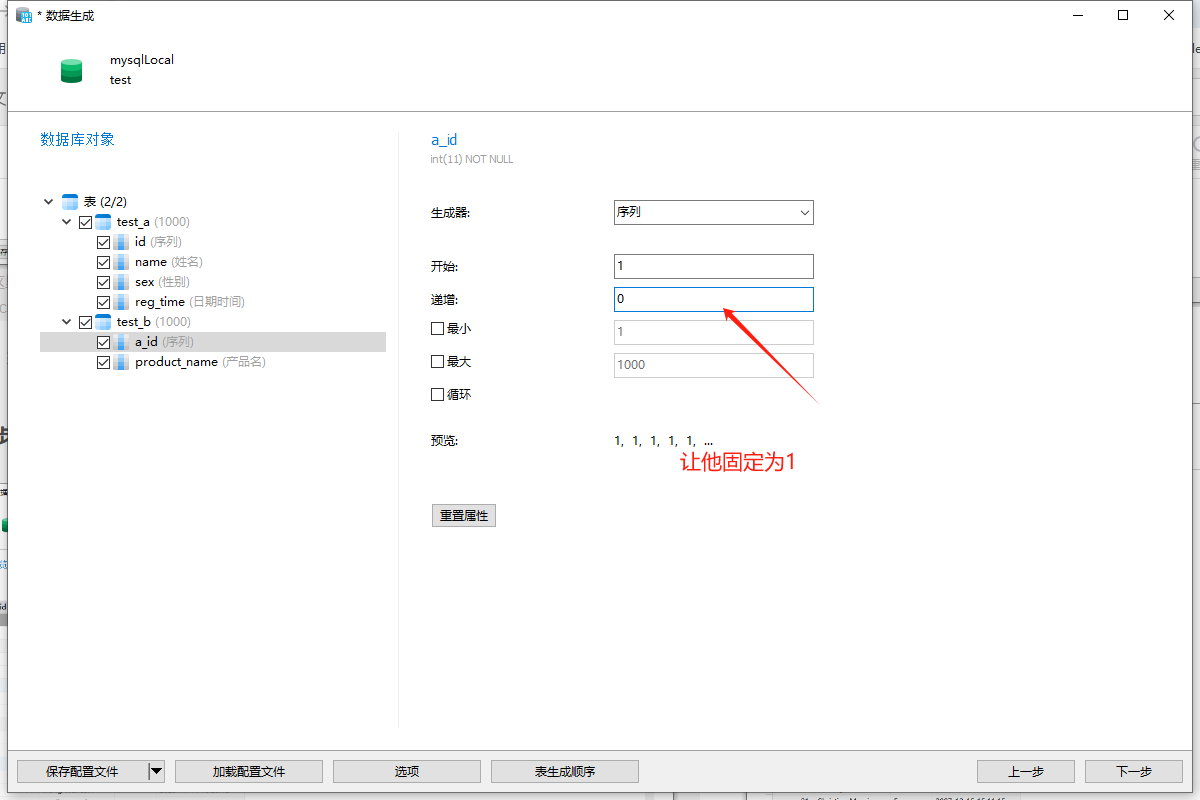The width and height of the screenshot is (1200, 800).
Task: Click the column icon beside sex (性别)
Action: [121, 282]
